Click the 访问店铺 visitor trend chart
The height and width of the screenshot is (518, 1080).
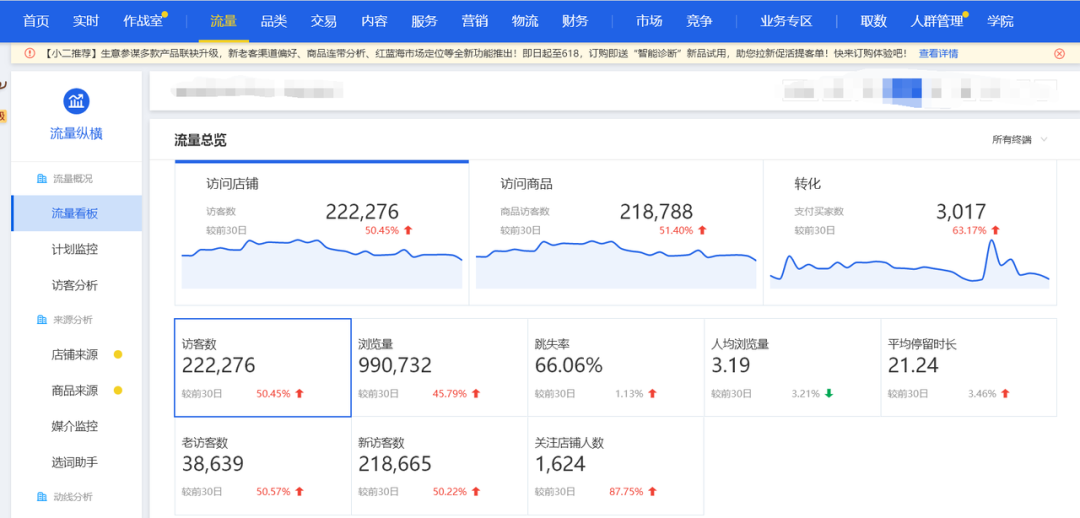click(x=322, y=263)
